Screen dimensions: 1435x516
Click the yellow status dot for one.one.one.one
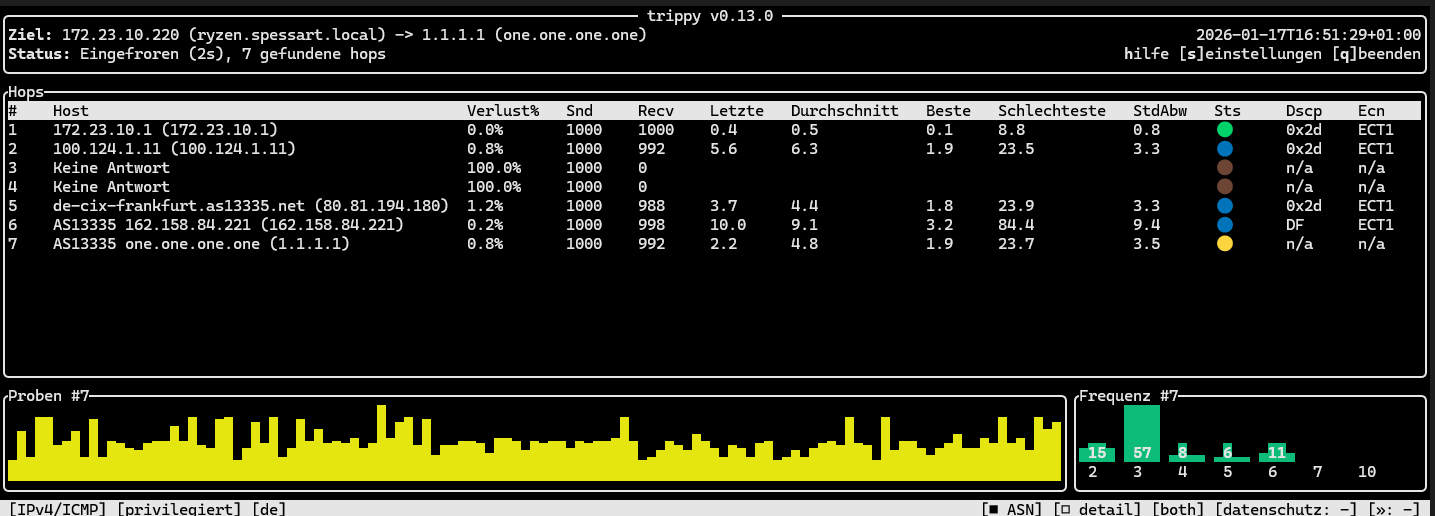pos(1225,243)
